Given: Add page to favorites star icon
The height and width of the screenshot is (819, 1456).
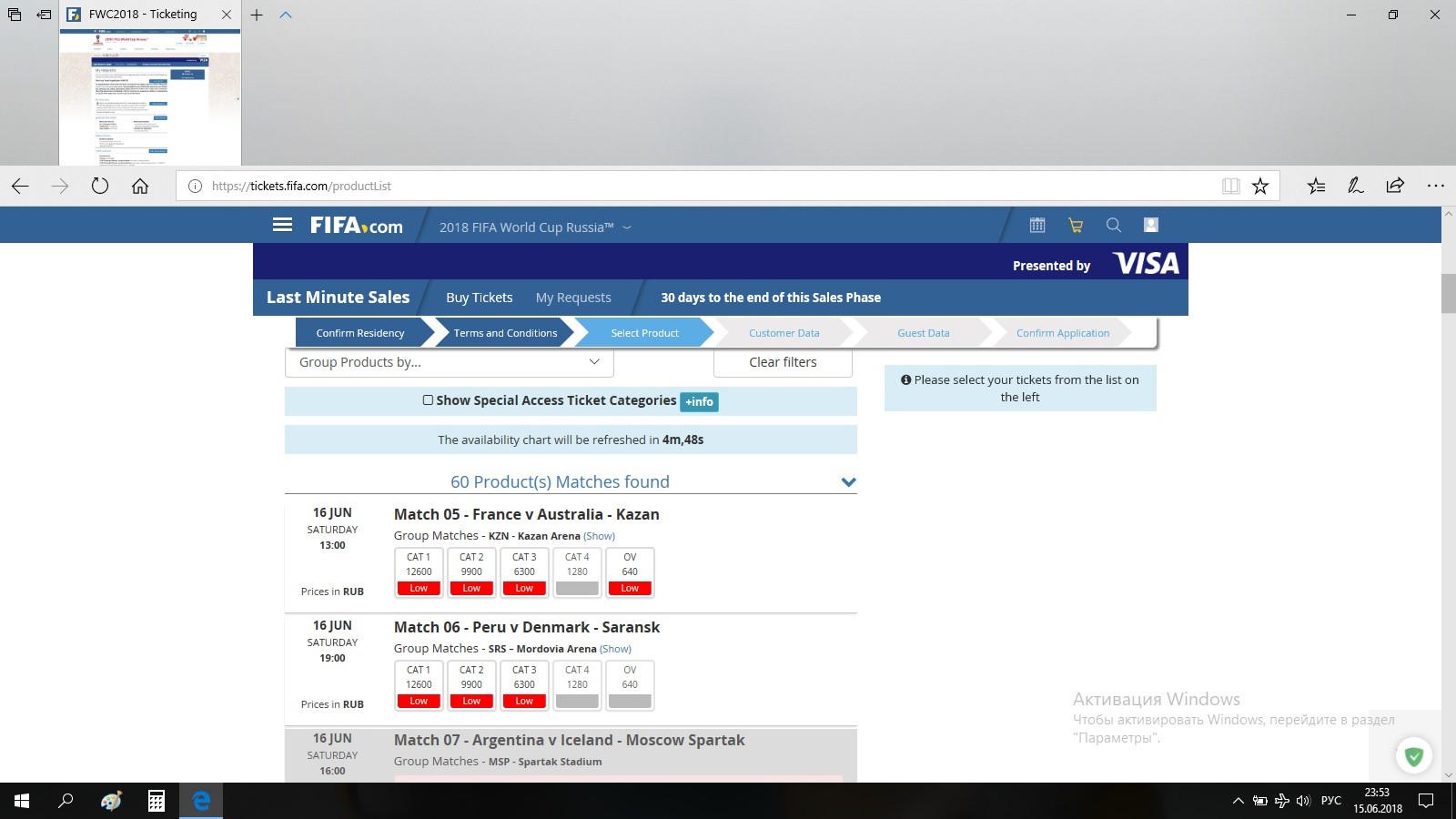Looking at the screenshot, I should [x=1260, y=186].
